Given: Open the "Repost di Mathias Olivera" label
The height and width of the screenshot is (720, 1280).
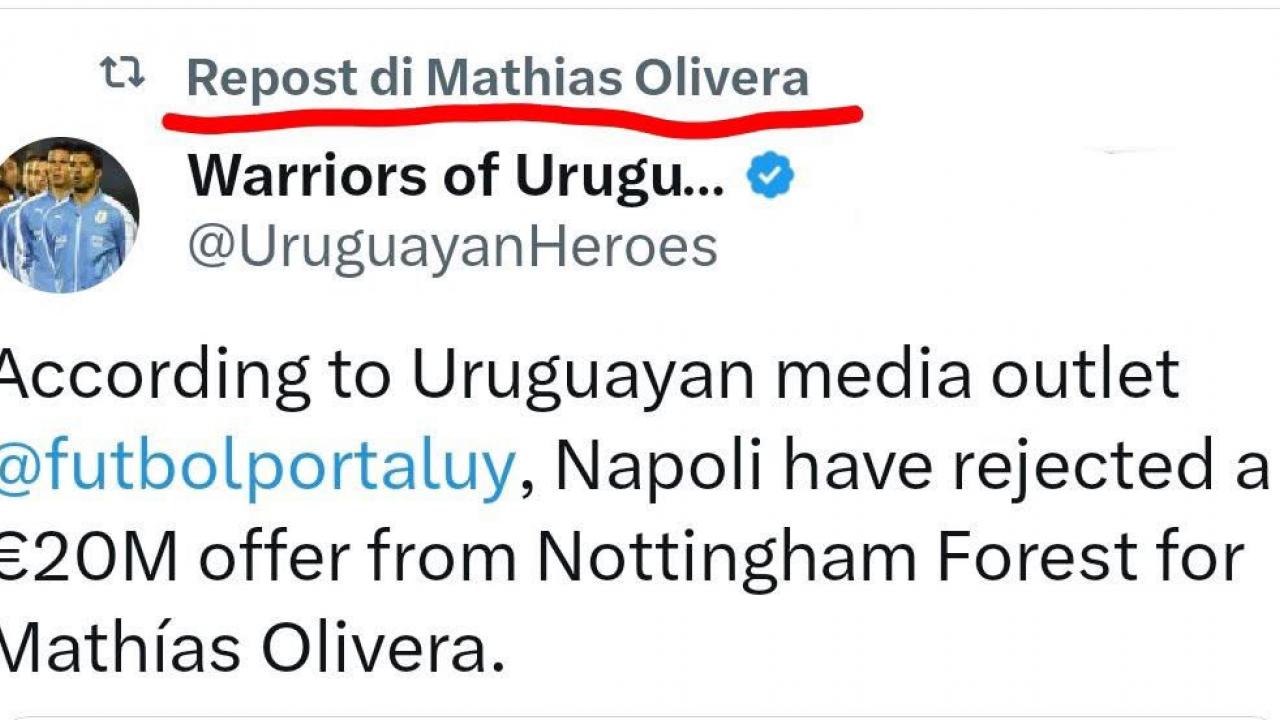Looking at the screenshot, I should (497, 78).
